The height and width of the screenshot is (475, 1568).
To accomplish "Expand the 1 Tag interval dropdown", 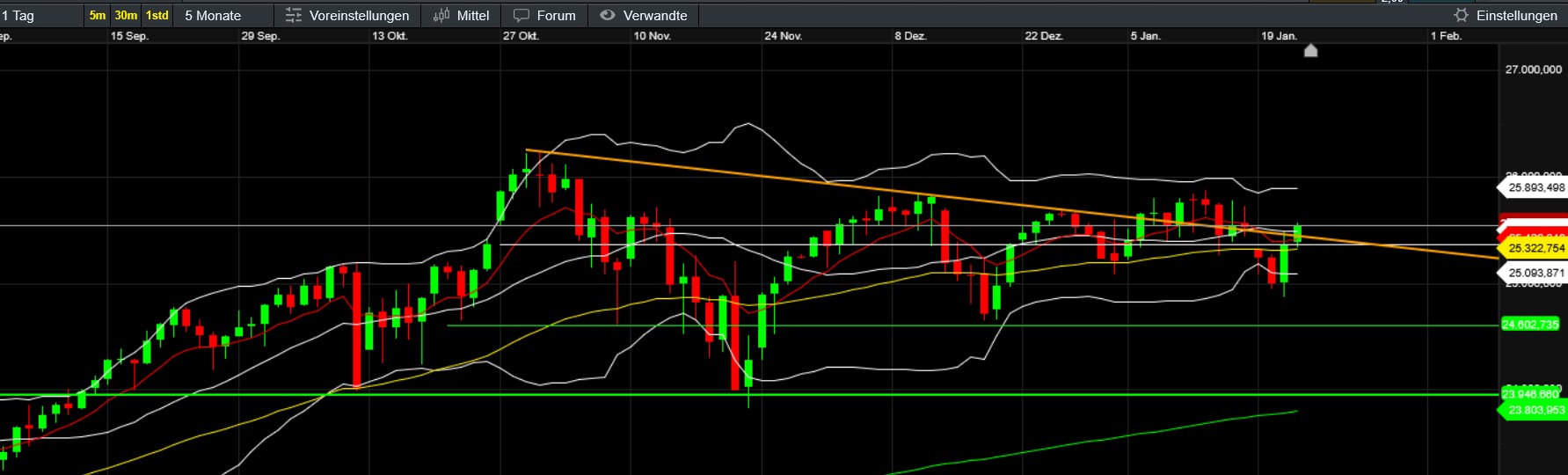I will point(40,15).
